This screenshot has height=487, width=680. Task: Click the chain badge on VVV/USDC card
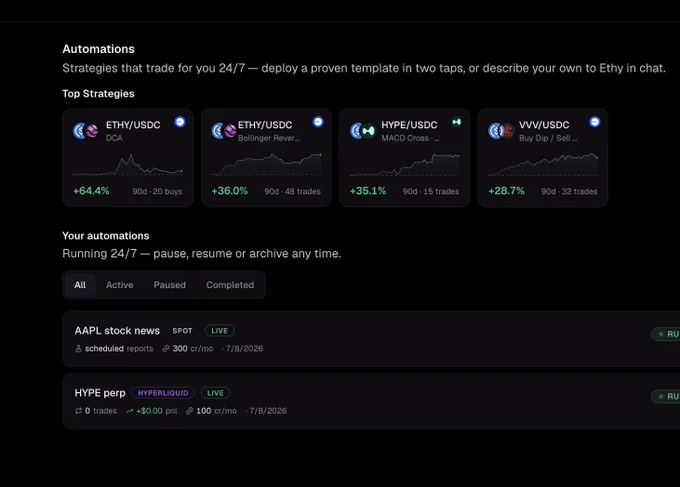(x=595, y=122)
